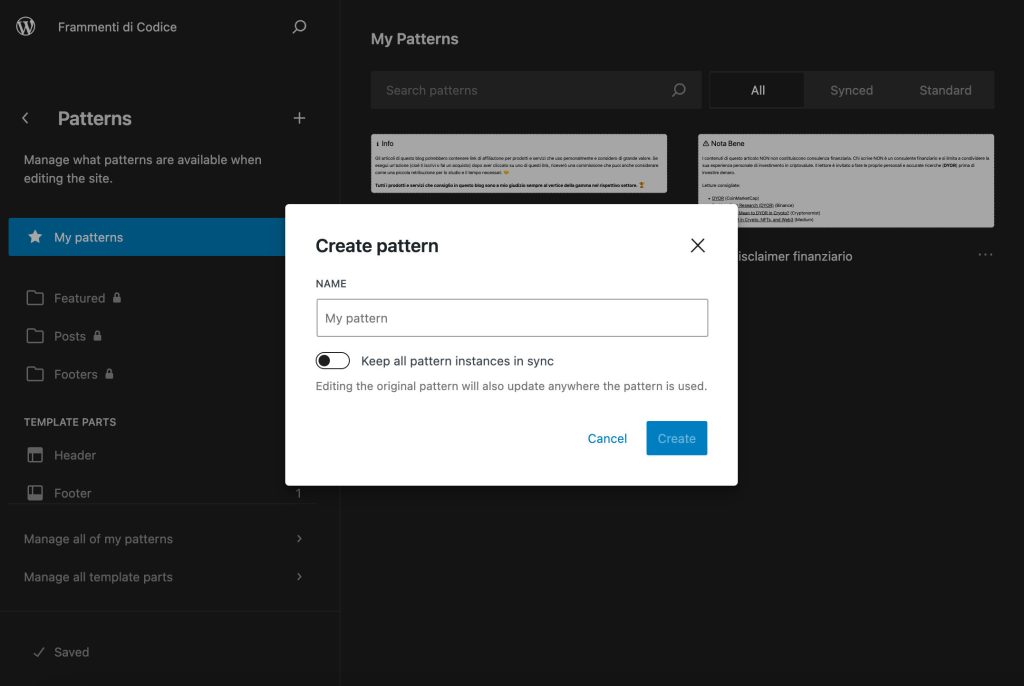The height and width of the screenshot is (686, 1024).
Task: Add a new pattern using the plus icon
Action: [299, 118]
